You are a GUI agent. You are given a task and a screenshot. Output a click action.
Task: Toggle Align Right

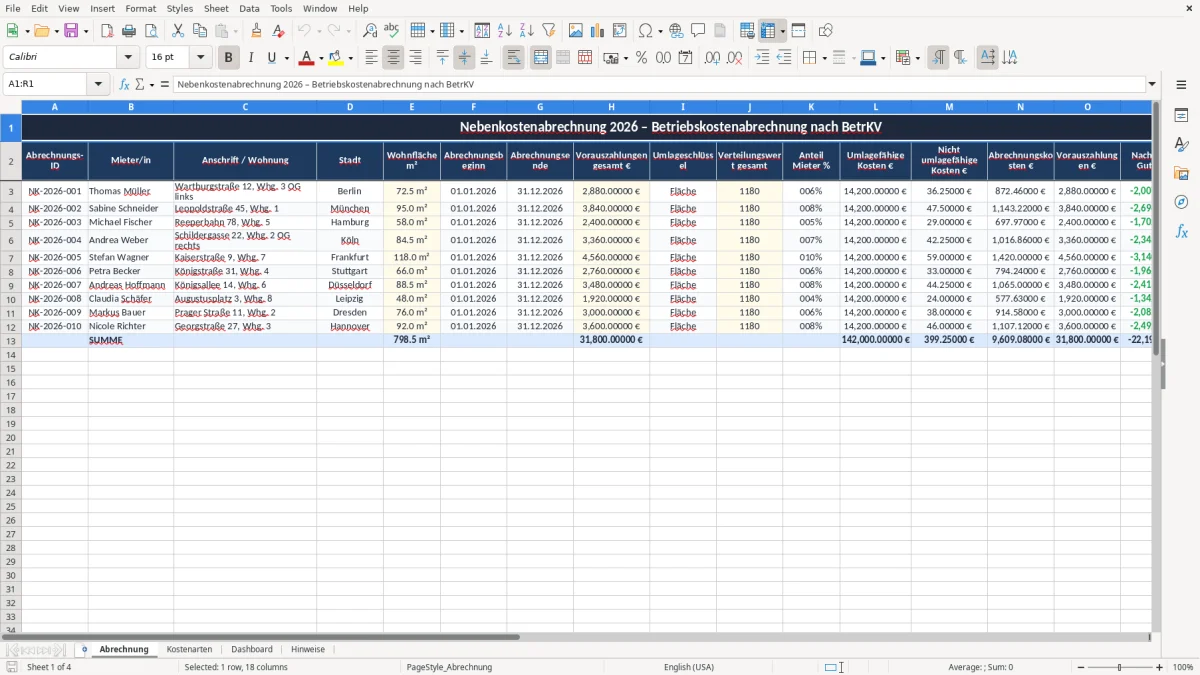coord(415,58)
